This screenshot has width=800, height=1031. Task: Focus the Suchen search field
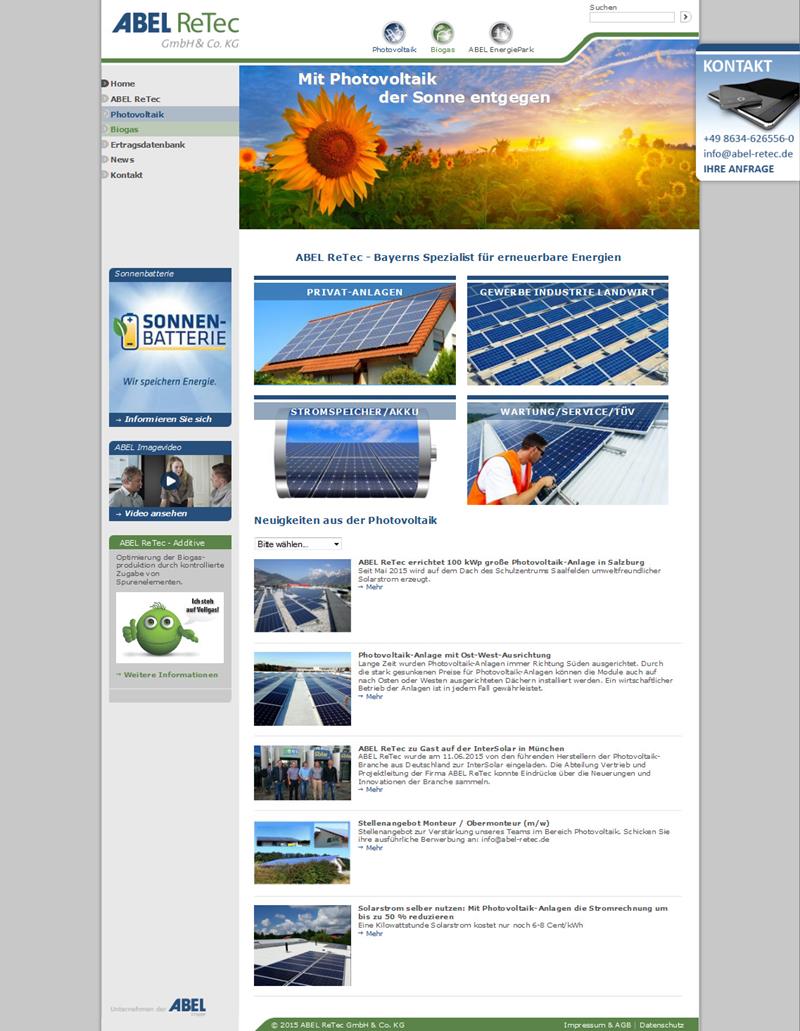(x=632, y=17)
